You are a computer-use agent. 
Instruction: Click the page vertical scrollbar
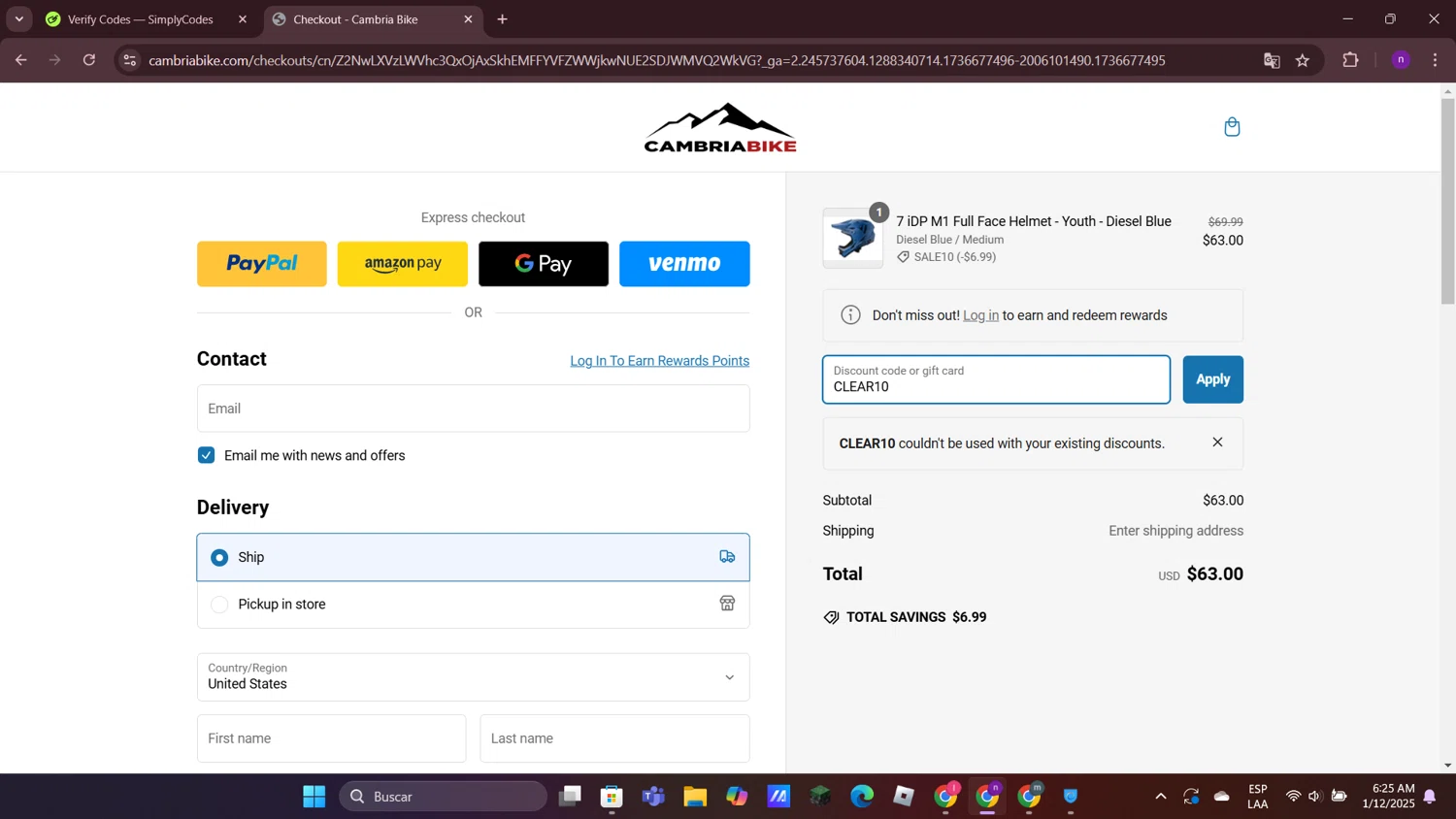[x=1447, y=202]
